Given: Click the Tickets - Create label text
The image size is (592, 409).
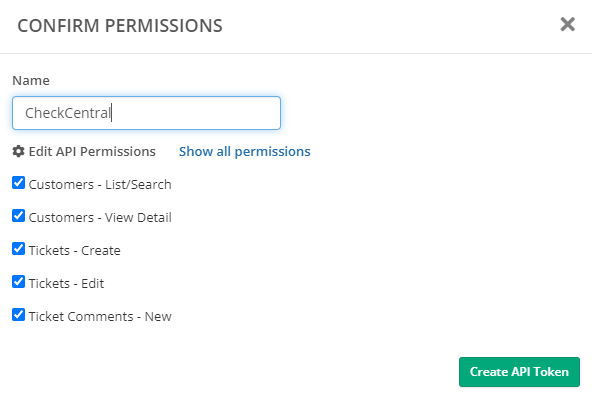Looking at the screenshot, I should coord(75,250).
